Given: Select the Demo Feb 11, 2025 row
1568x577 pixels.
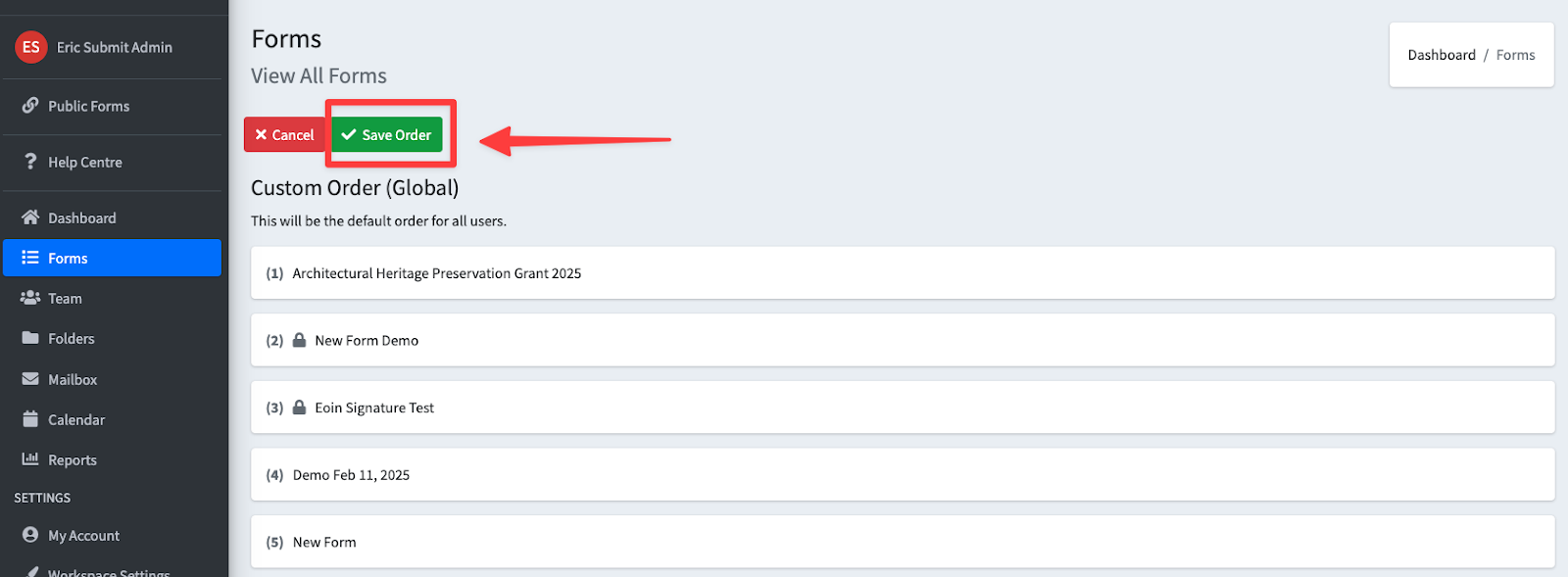Looking at the screenshot, I should (x=903, y=475).
